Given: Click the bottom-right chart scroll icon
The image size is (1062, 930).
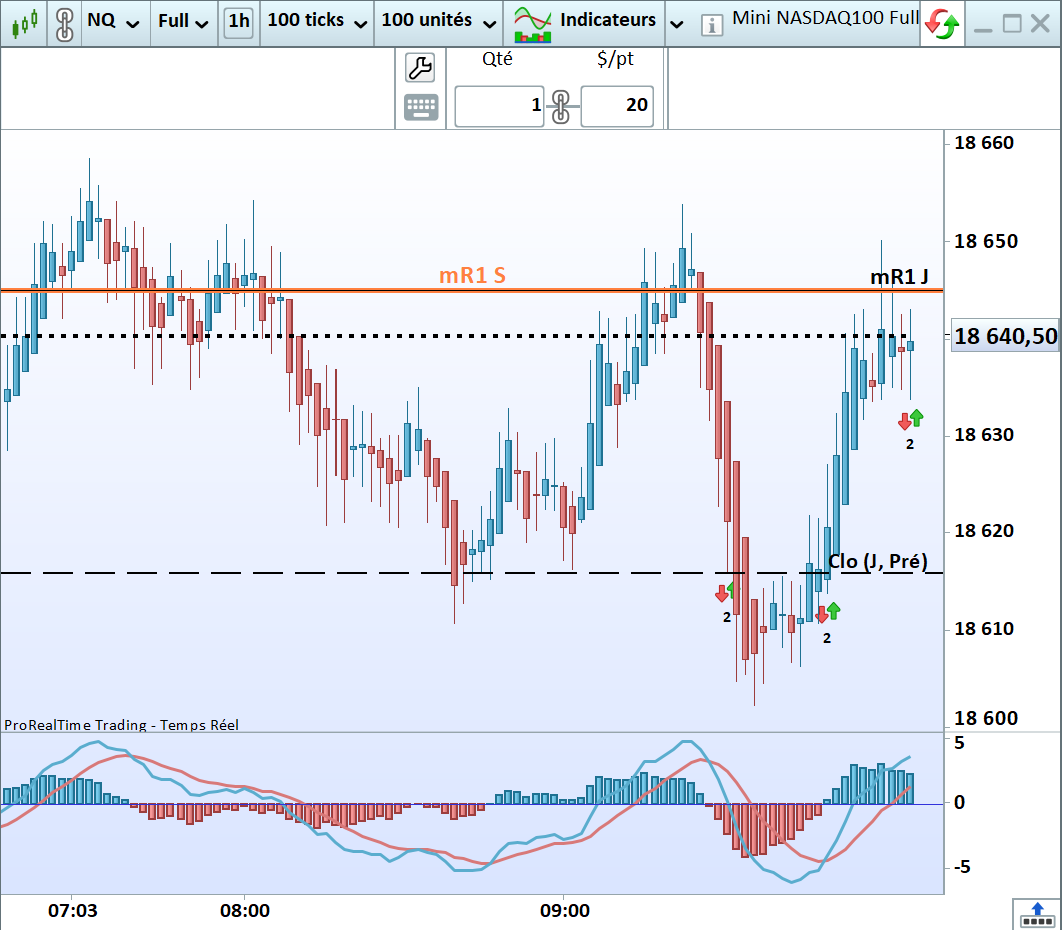Looking at the screenshot, I should (1037, 914).
